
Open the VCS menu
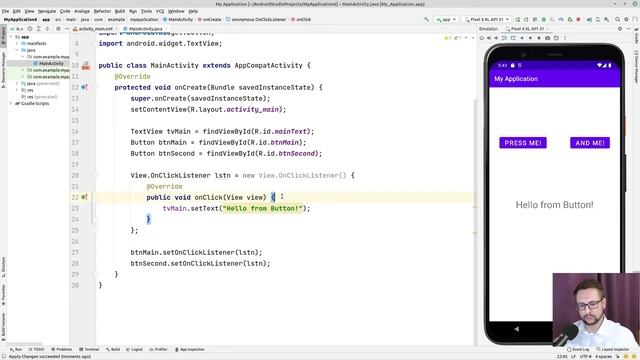click(x=160, y=11)
